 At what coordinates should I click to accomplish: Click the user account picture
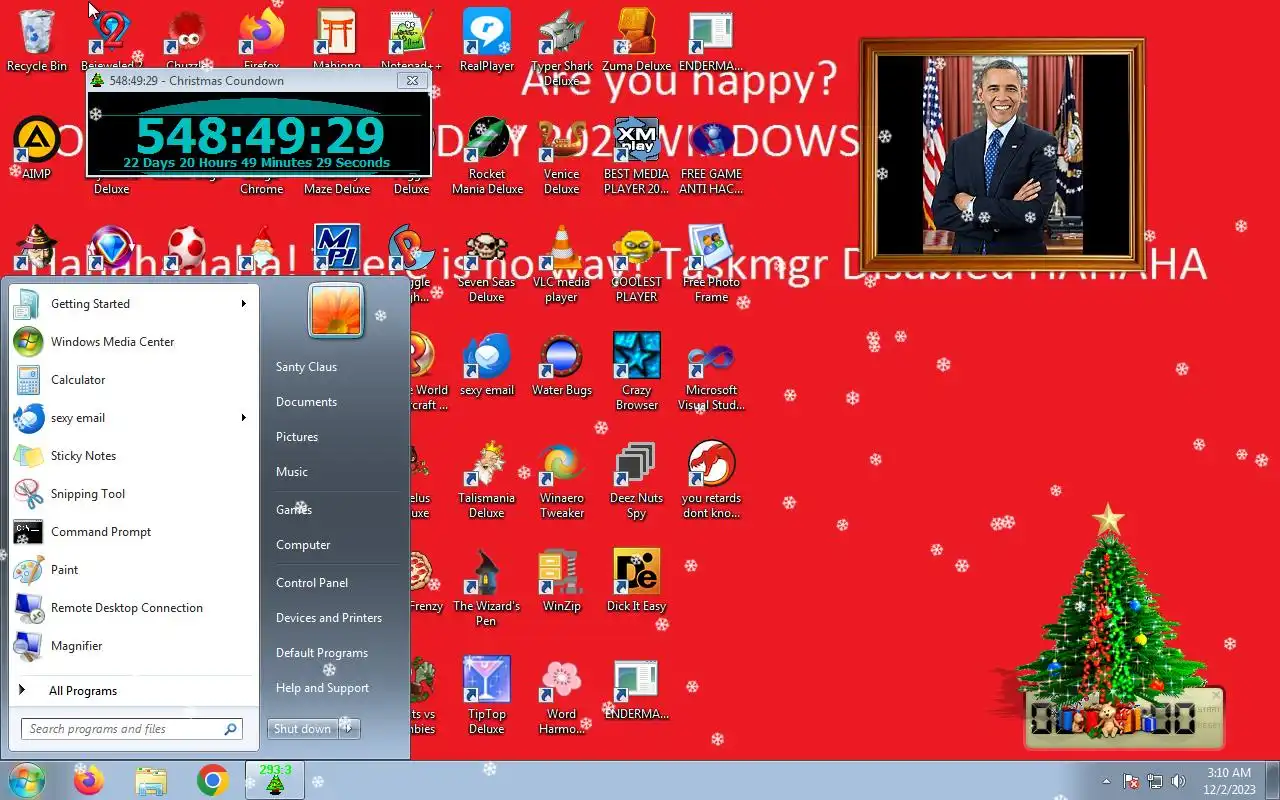336,310
